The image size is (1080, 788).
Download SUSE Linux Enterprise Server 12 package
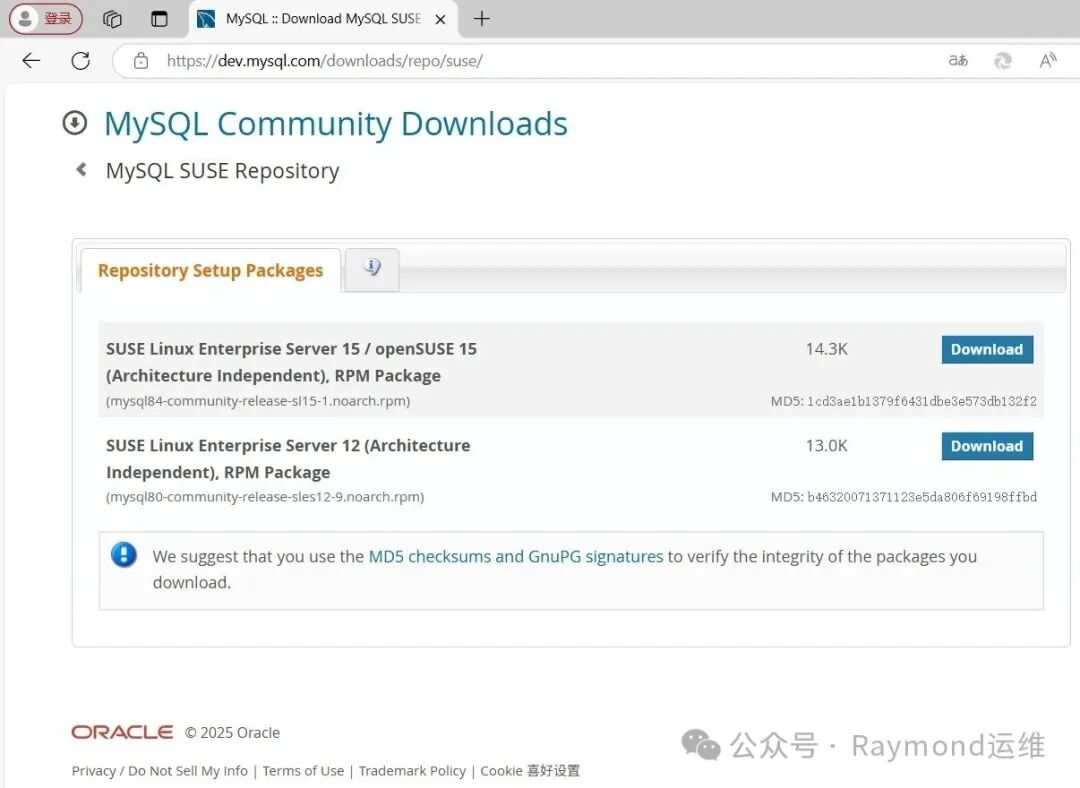[x=987, y=446]
